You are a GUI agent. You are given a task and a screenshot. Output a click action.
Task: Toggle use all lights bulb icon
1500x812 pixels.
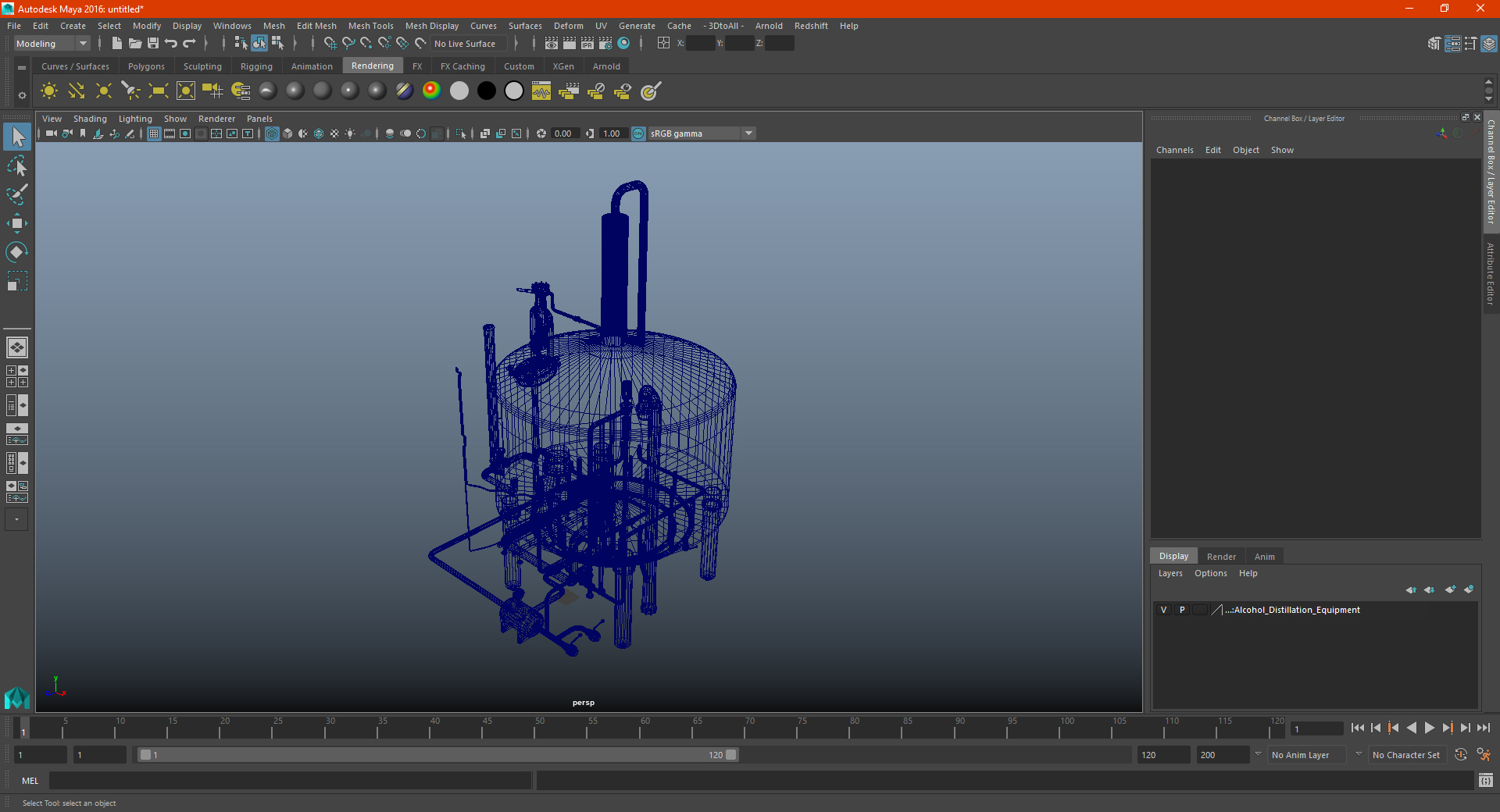pos(350,134)
